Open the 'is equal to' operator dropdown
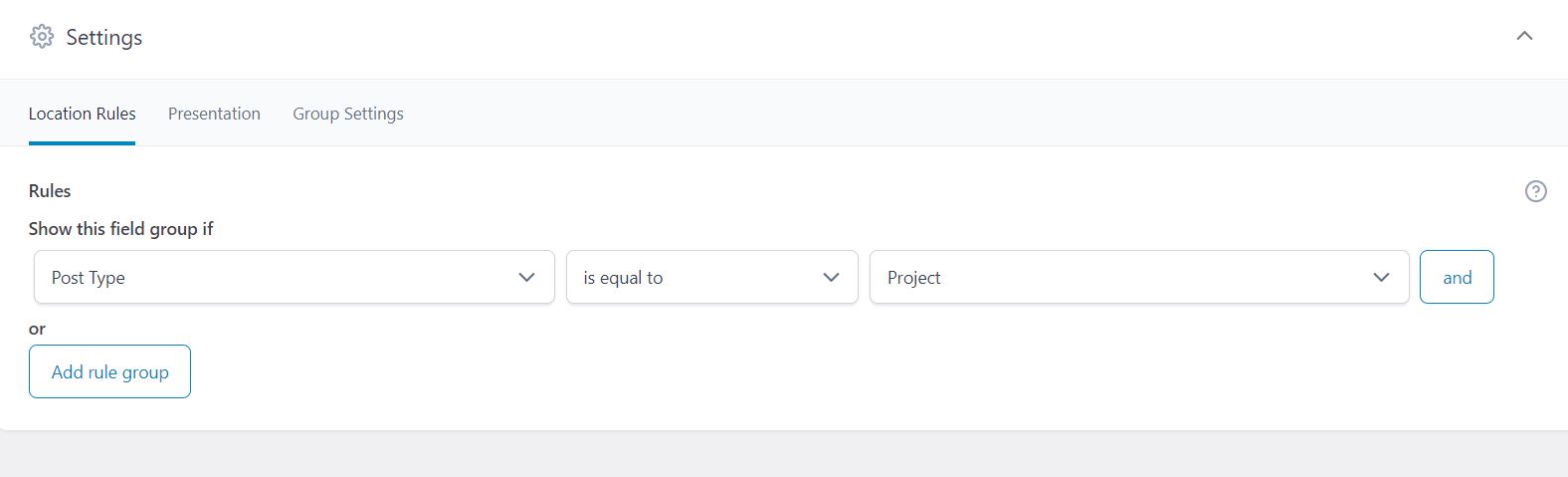Image resolution: width=1568 pixels, height=477 pixels. click(696, 277)
